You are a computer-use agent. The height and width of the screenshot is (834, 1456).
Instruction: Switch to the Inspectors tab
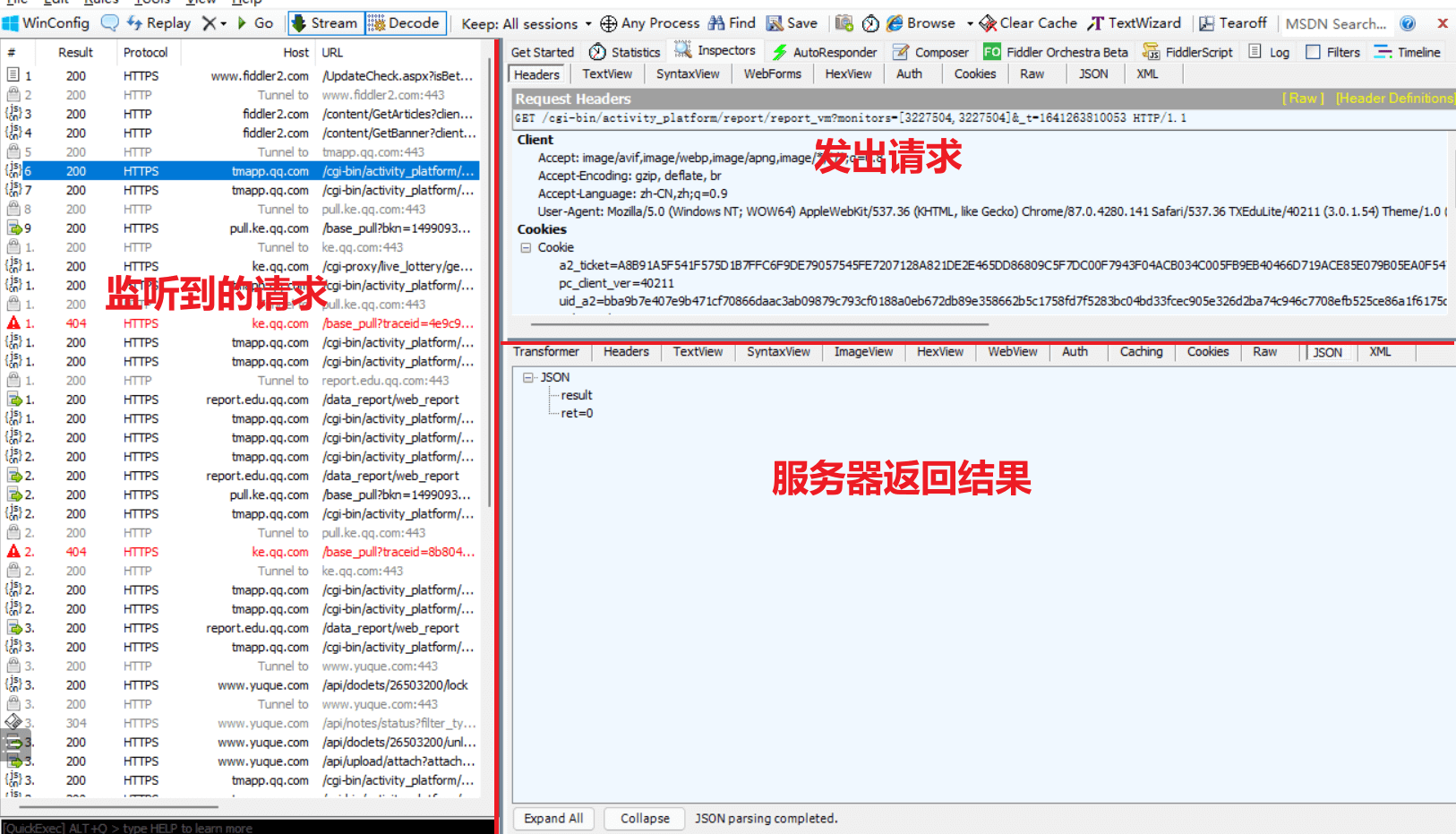pyautogui.click(x=715, y=51)
